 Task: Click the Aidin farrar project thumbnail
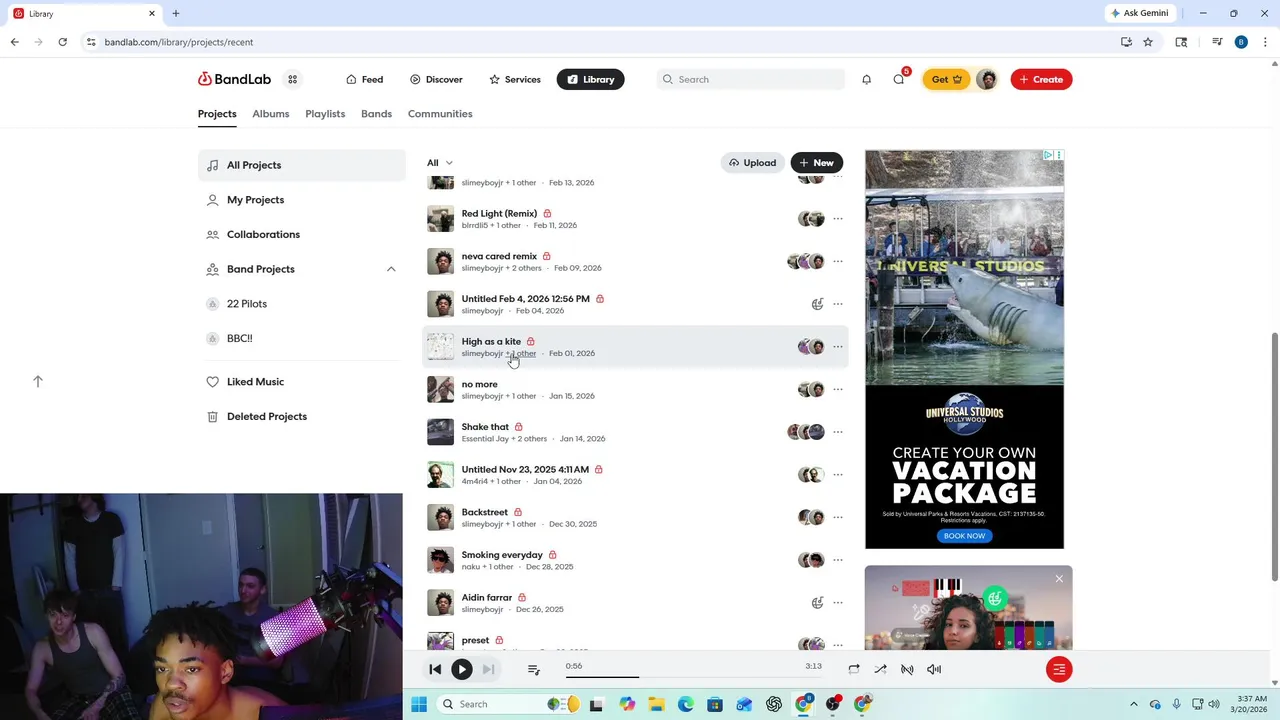coord(440,603)
